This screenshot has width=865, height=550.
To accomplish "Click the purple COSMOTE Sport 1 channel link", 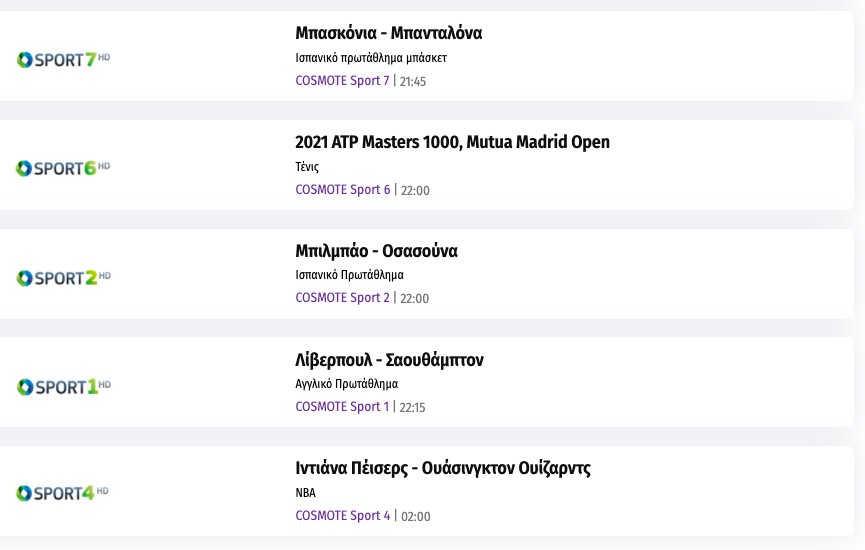I will tap(342, 407).
